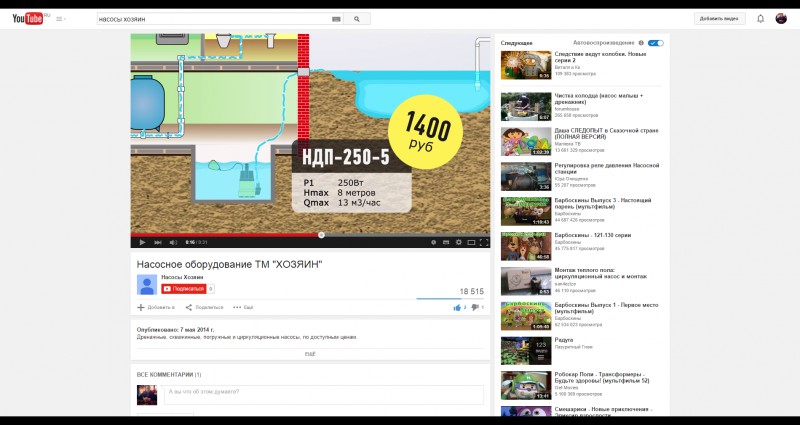Screen dimensions: 800x425
Task: Seek using the red video progress bar handle
Action: tap(321, 235)
